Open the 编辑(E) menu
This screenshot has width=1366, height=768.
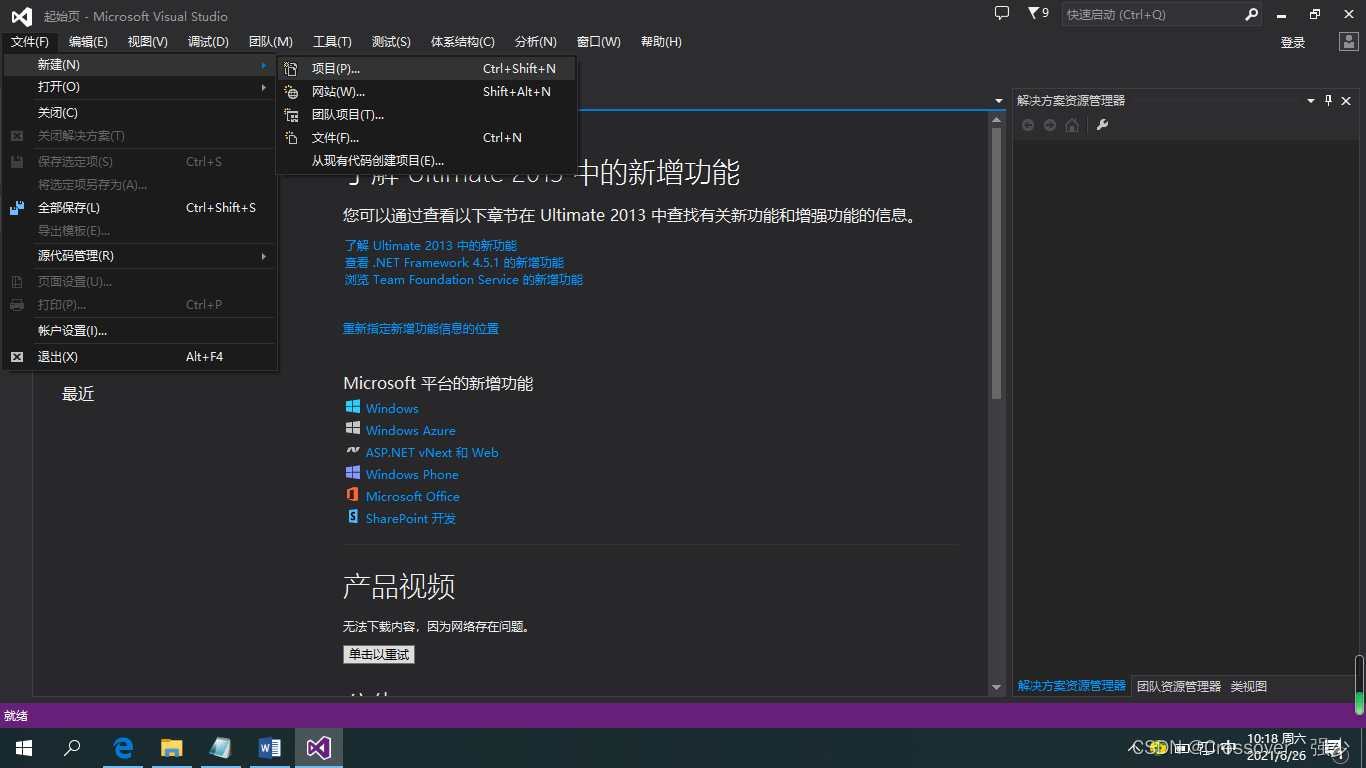[88, 42]
